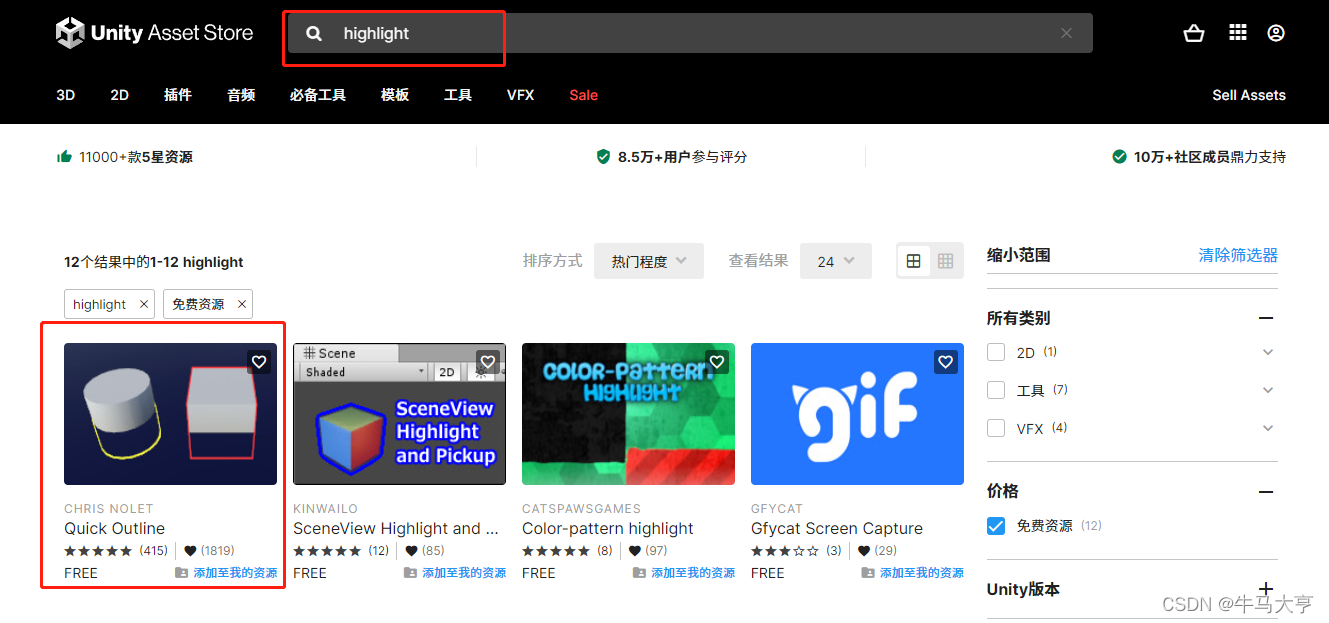This screenshot has height=623, width=1329.
Task: Open the apps grid menu
Action: 1238,33
